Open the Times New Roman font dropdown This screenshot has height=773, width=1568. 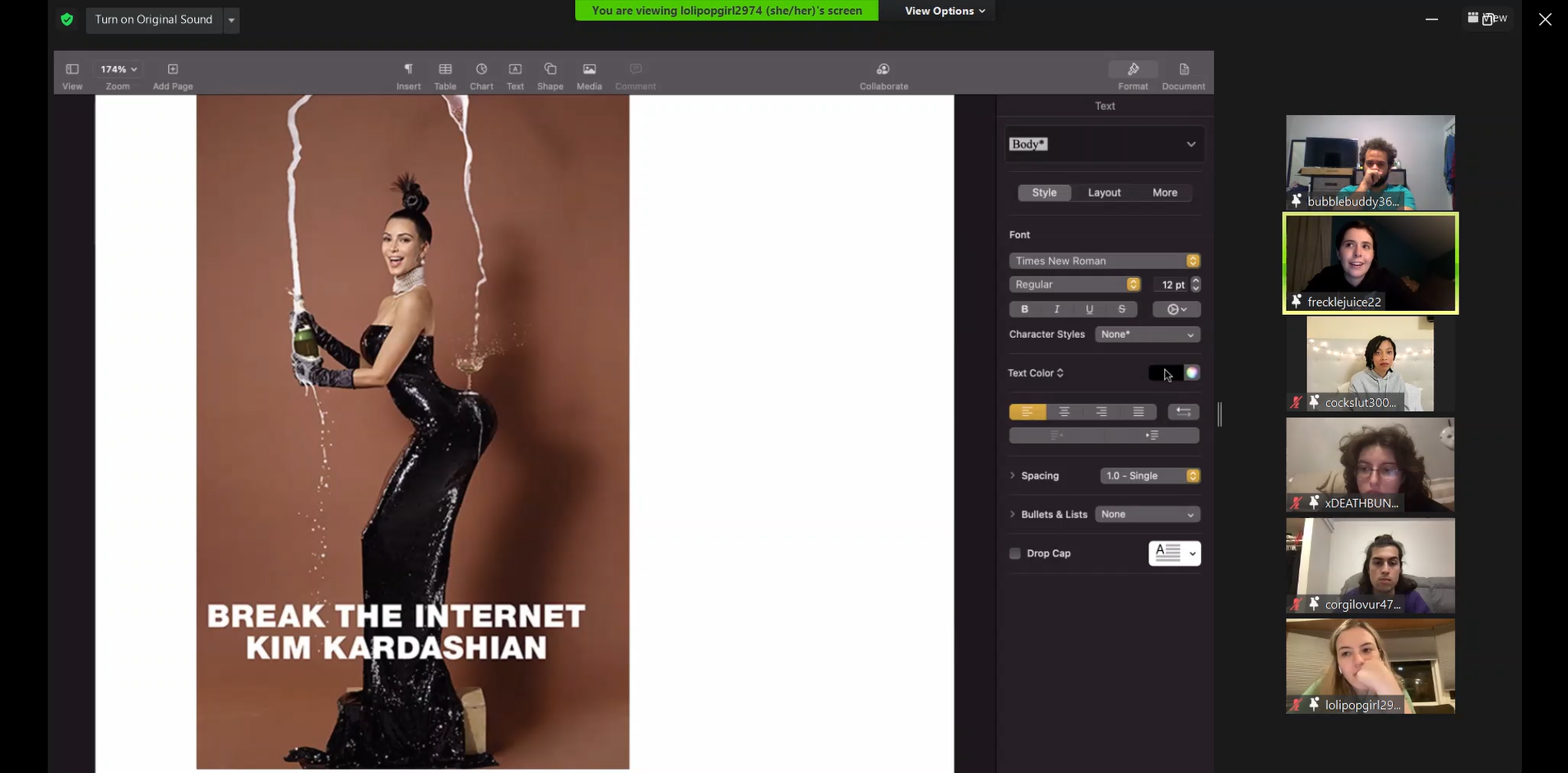coord(1104,261)
